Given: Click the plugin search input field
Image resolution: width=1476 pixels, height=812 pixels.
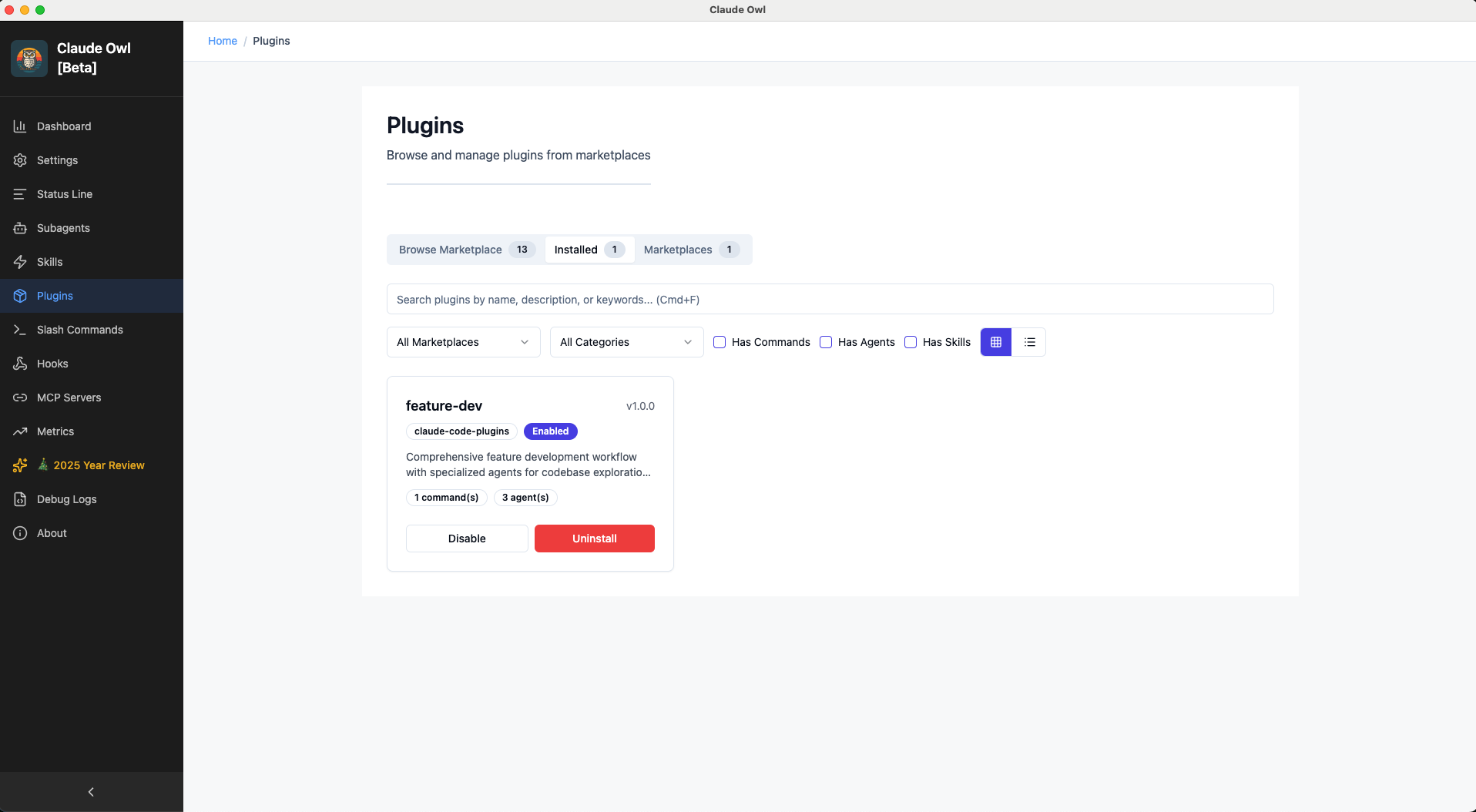Looking at the screenshot, I should coord(829,299).
